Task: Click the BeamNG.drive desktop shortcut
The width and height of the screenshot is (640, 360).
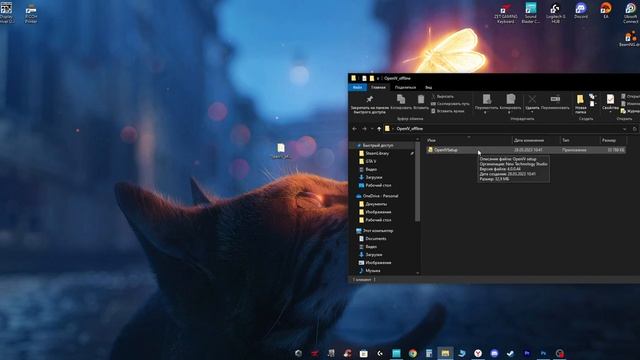Action: 630,40
